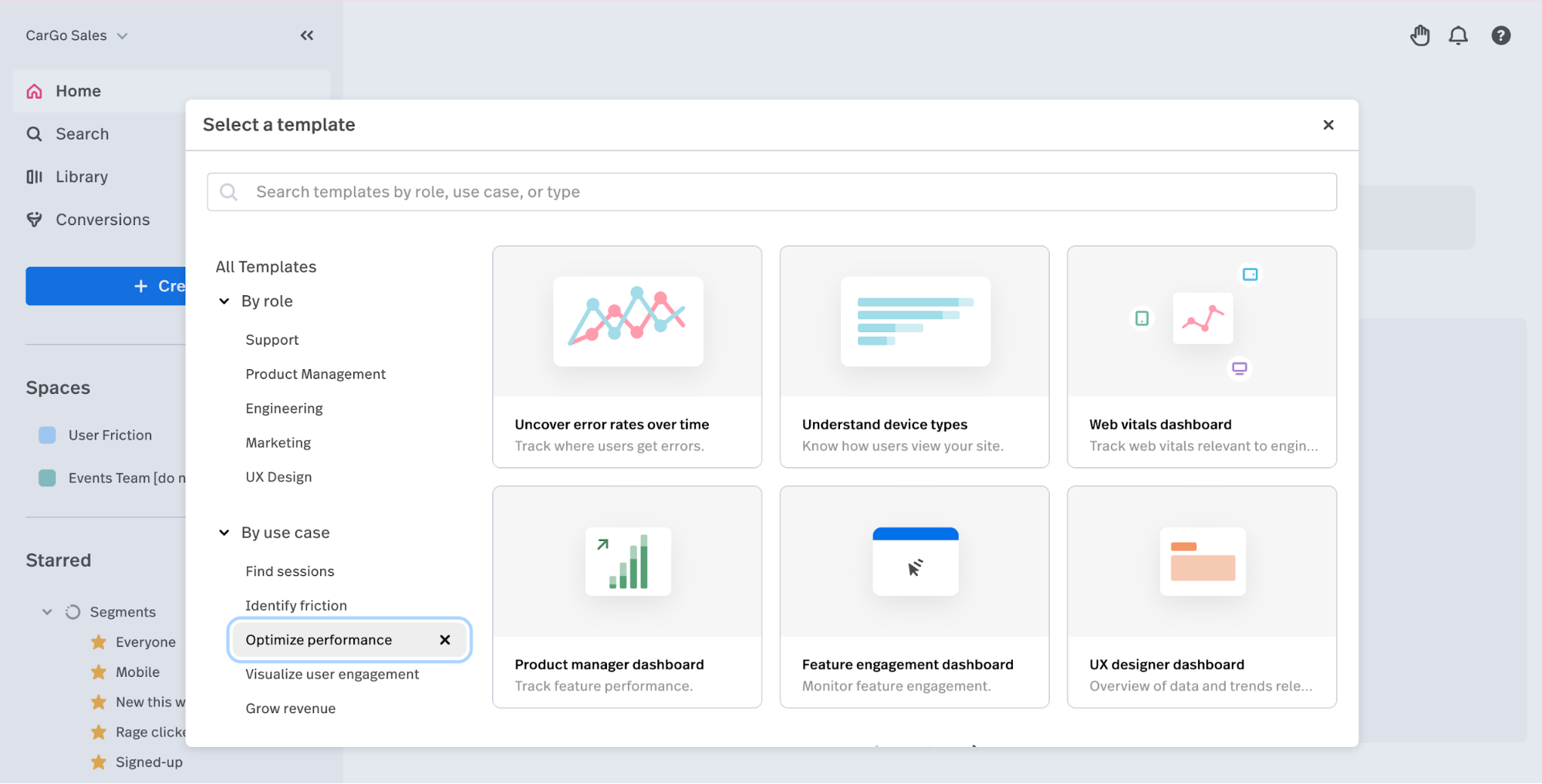Open the help question mark icon
Screen dimensions: 1542x784
pyautogui.click(x=1500, y=35)
